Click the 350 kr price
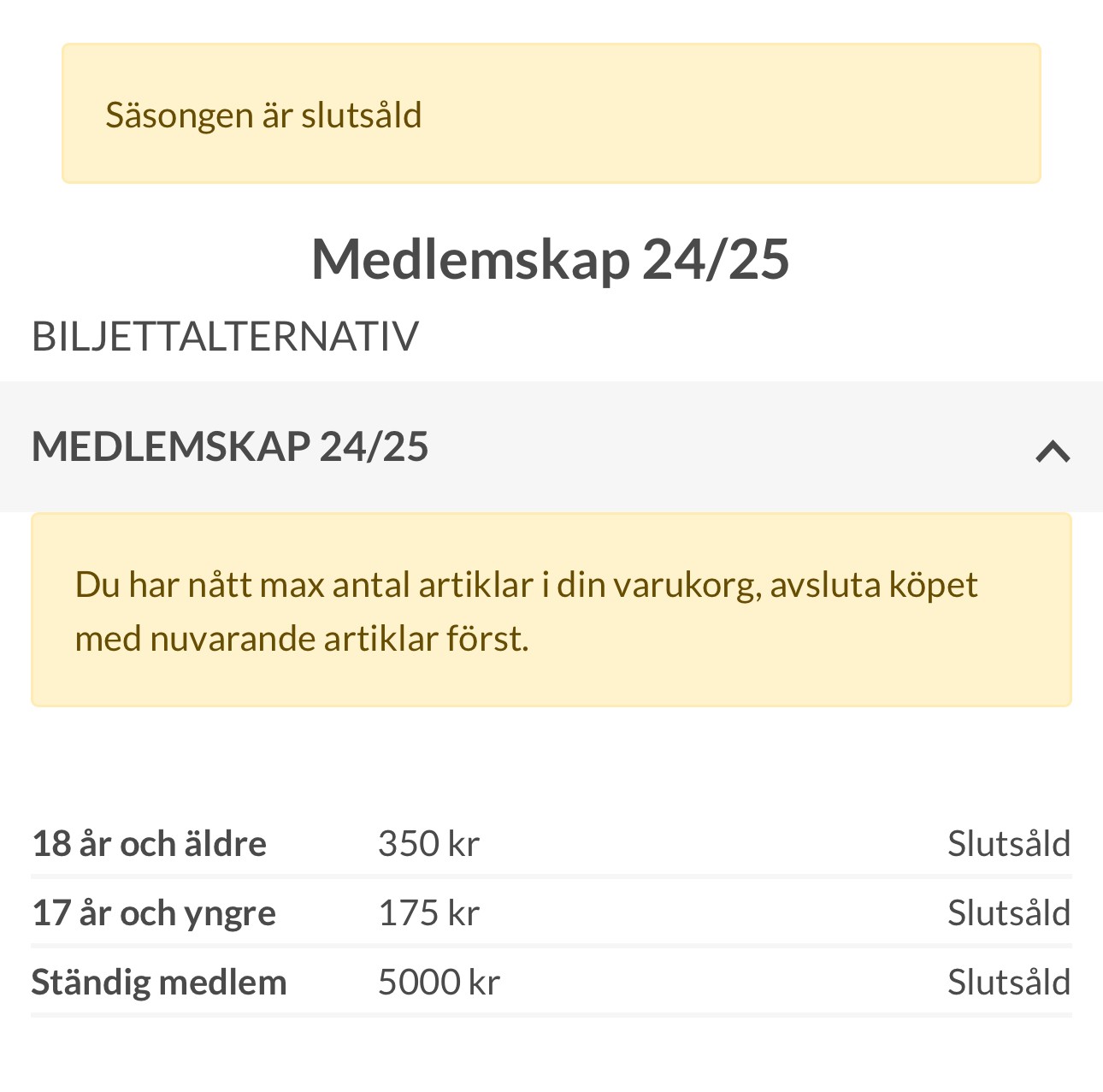The width and height of the screenshot is (1103, 1092). [x=428, y=844]
